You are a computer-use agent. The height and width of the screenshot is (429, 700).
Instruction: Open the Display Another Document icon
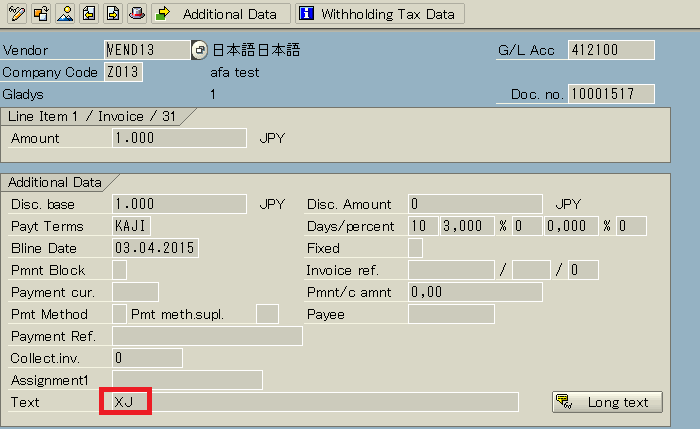coord(41,13)
